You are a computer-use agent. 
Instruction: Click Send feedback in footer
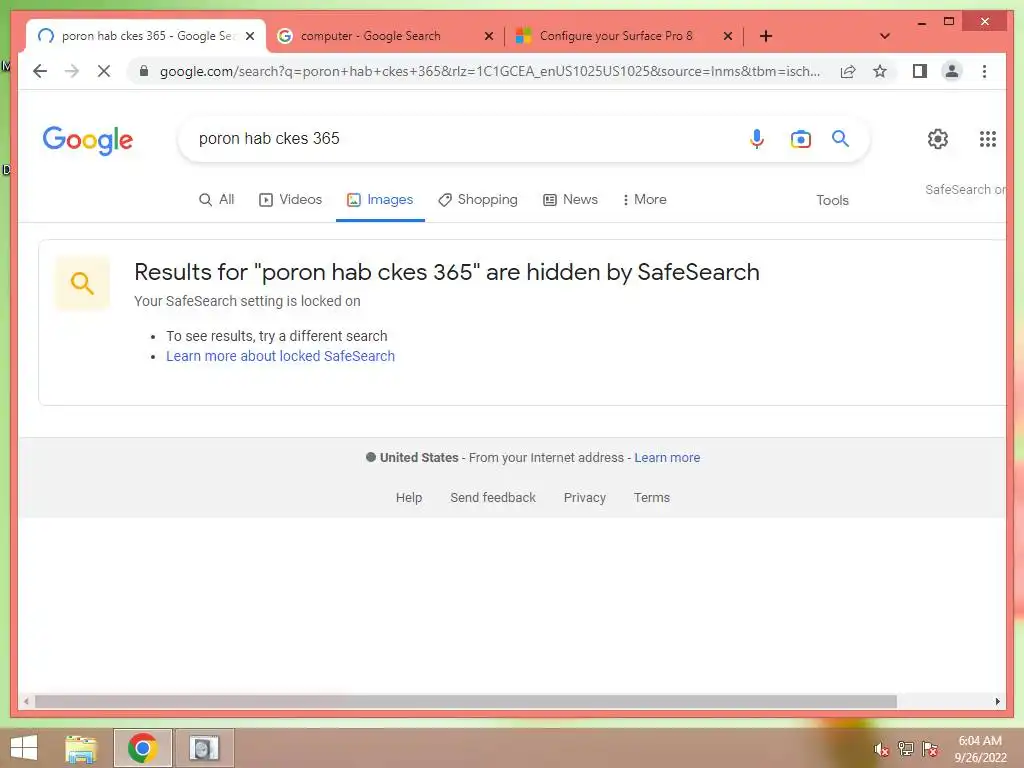tap(492, 498)
